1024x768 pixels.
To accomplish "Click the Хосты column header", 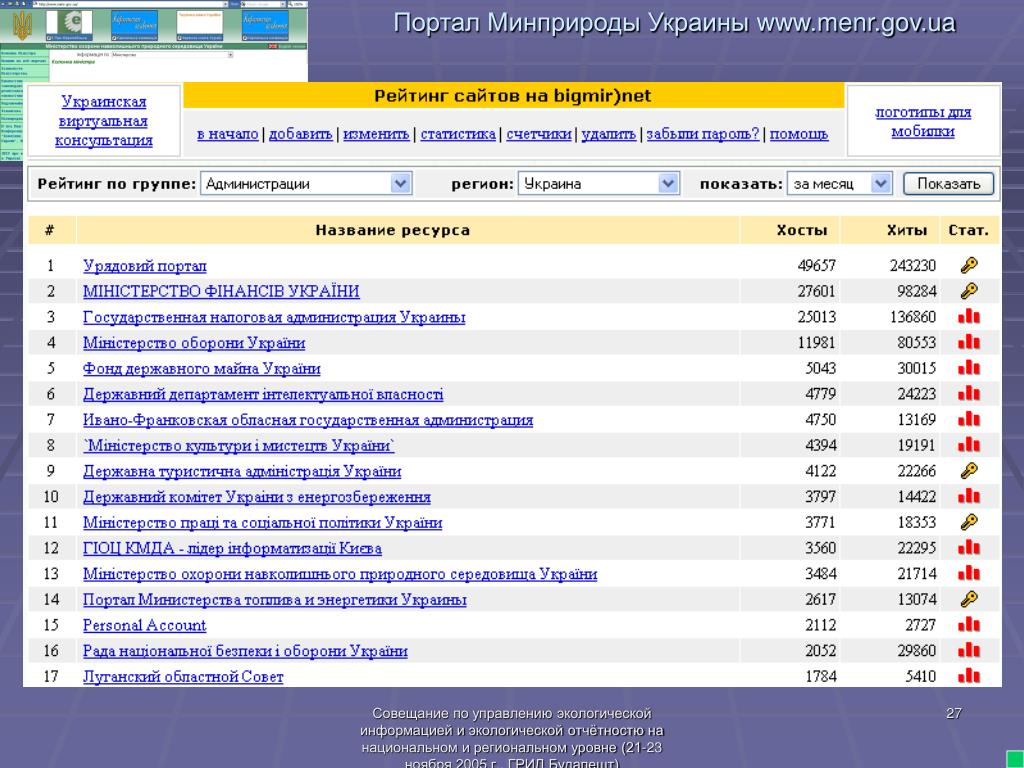I will pyautogui.click(x=801, y=230).
